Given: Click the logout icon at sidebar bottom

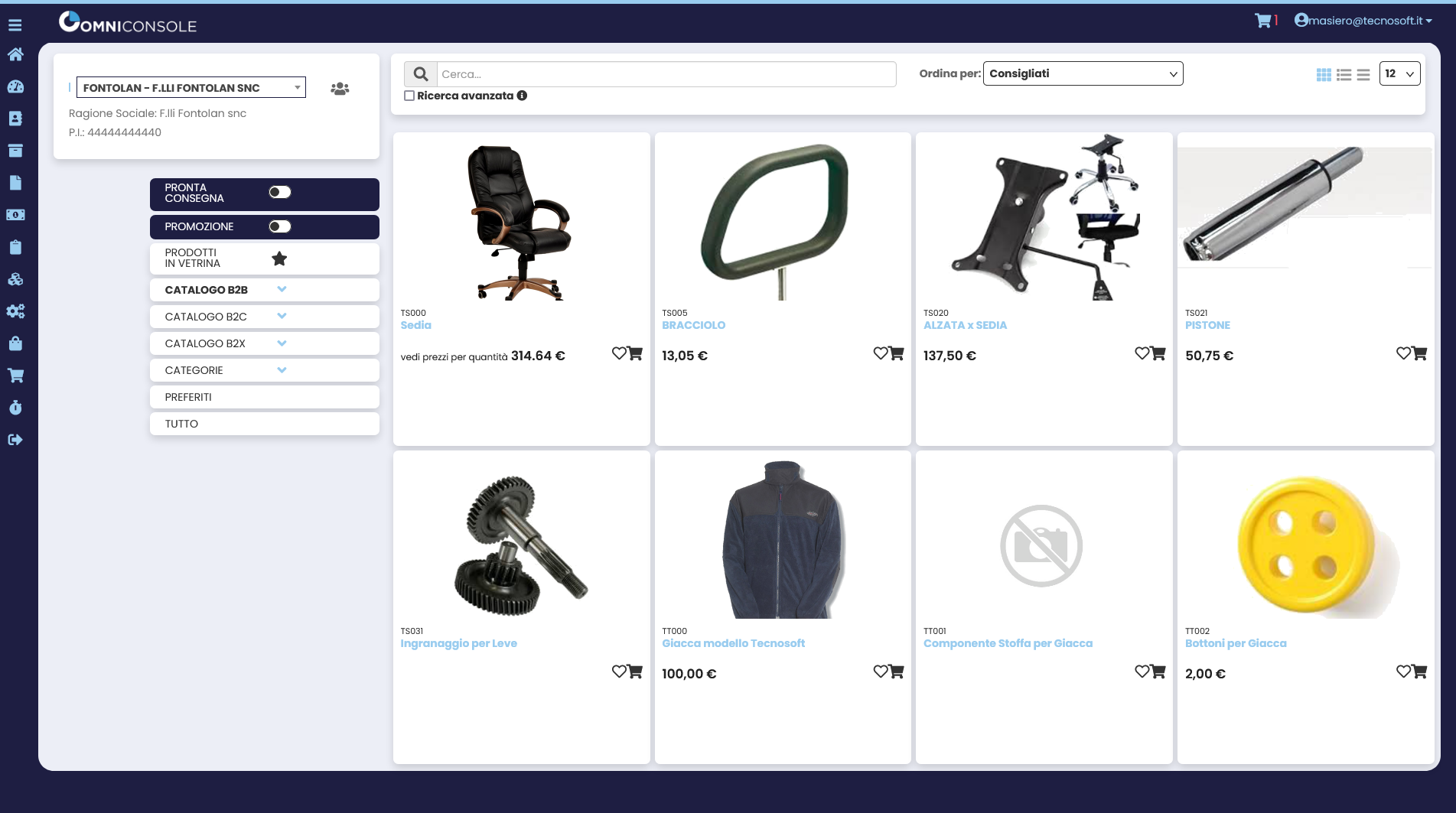Looking at the screenshot, I should 15,439.
